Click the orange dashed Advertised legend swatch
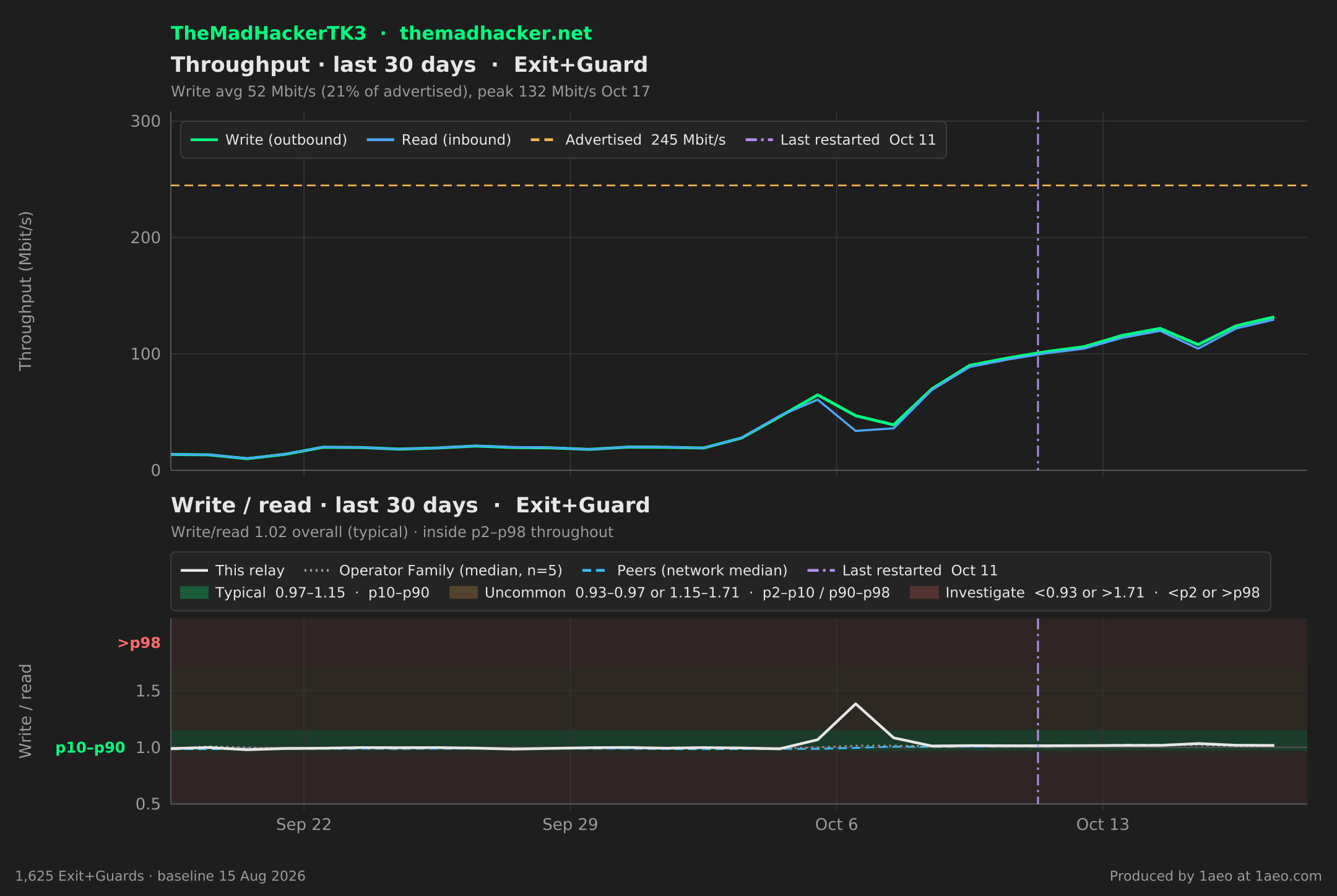 pyautogui.click(x=543, y=140)
